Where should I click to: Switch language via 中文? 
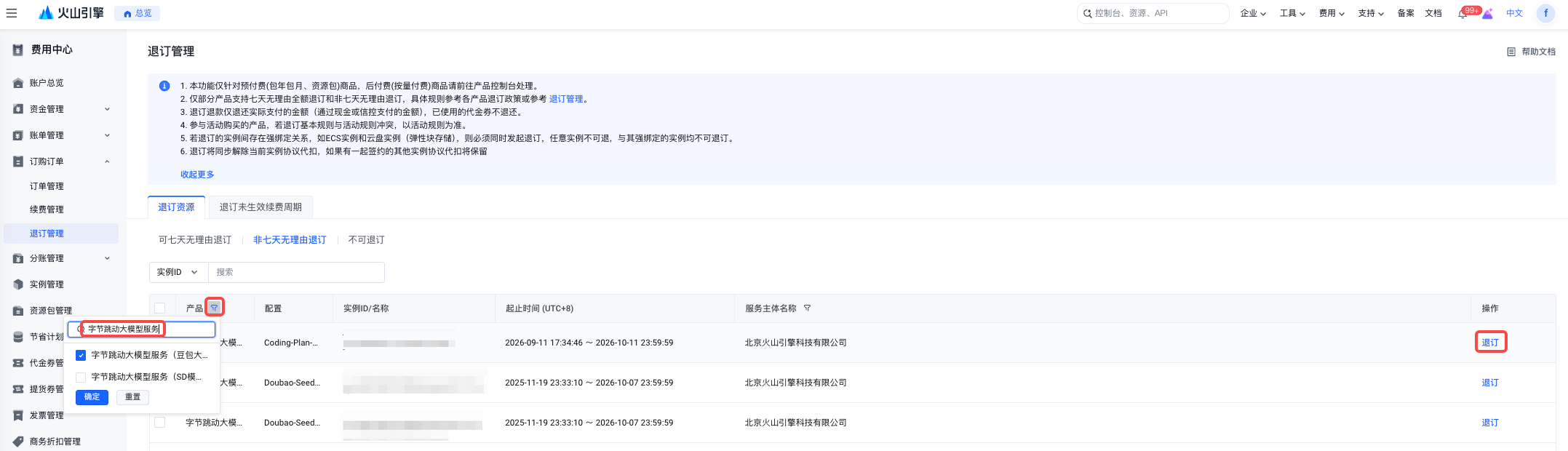[1514, 13]
